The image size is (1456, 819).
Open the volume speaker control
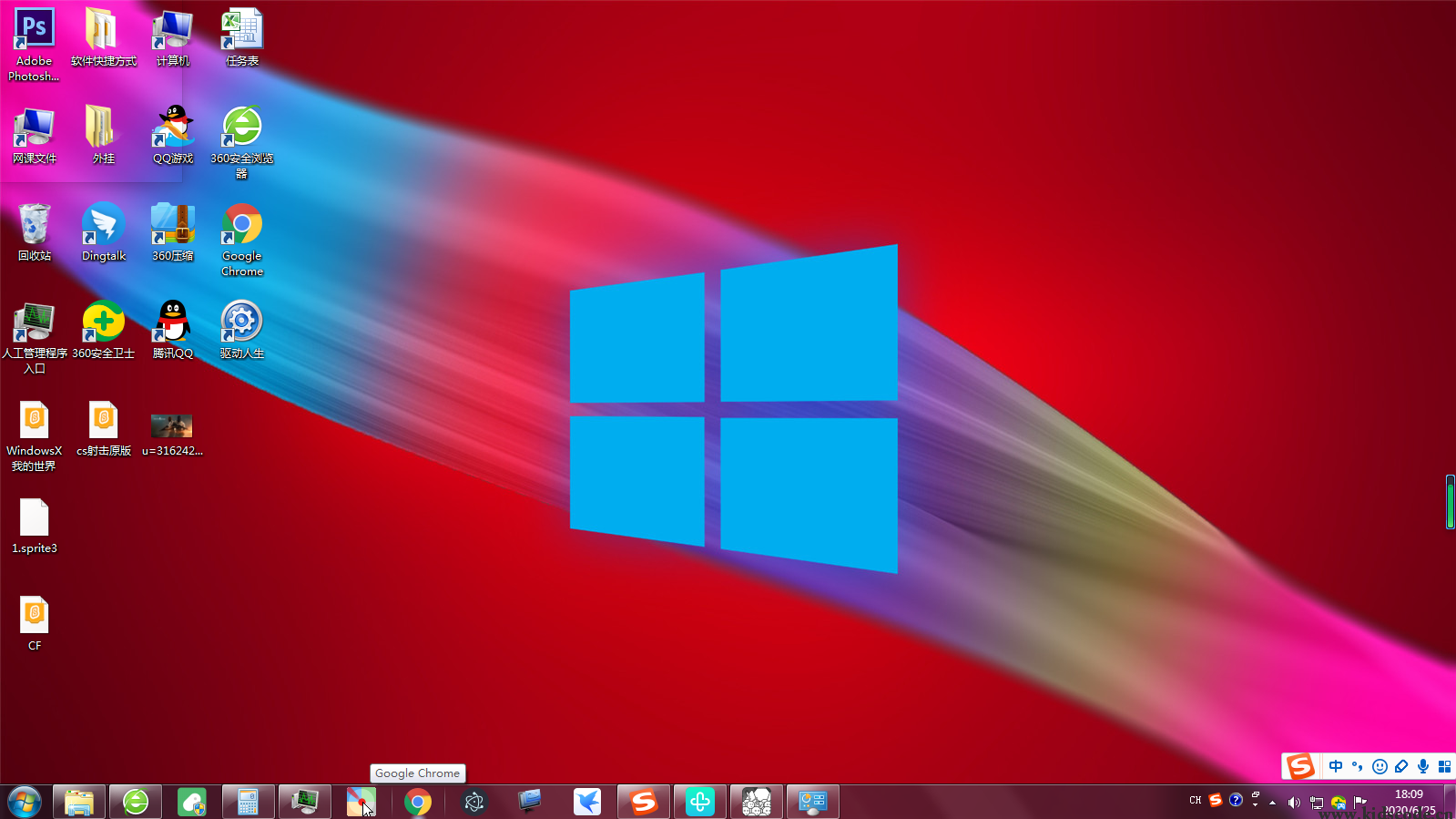[x=1294, y=803]
